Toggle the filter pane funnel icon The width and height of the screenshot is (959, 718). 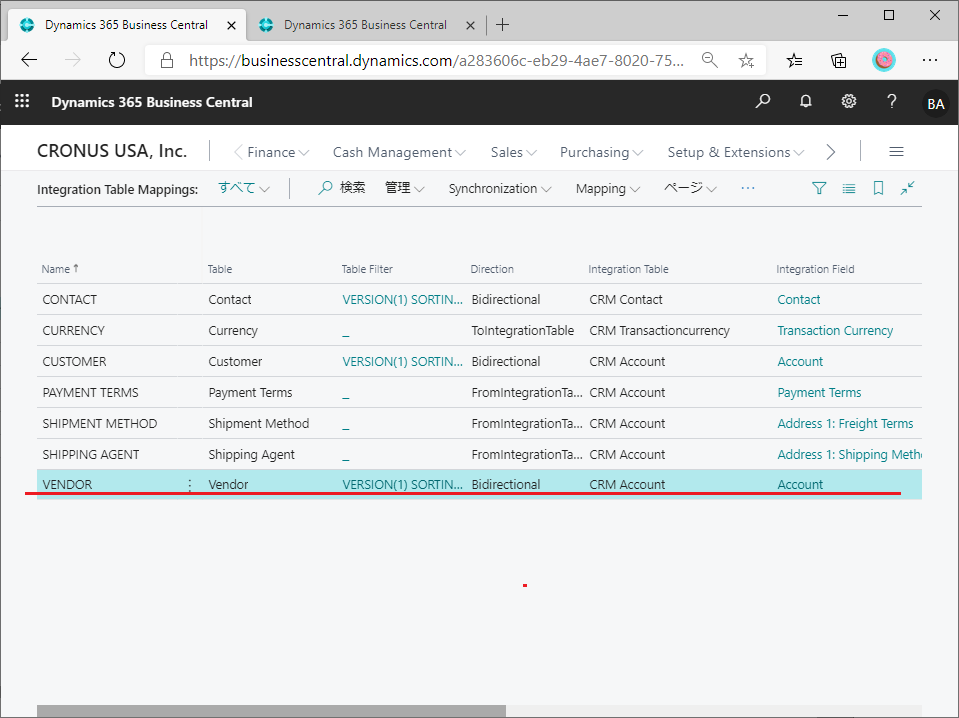(x=818, y=188)
